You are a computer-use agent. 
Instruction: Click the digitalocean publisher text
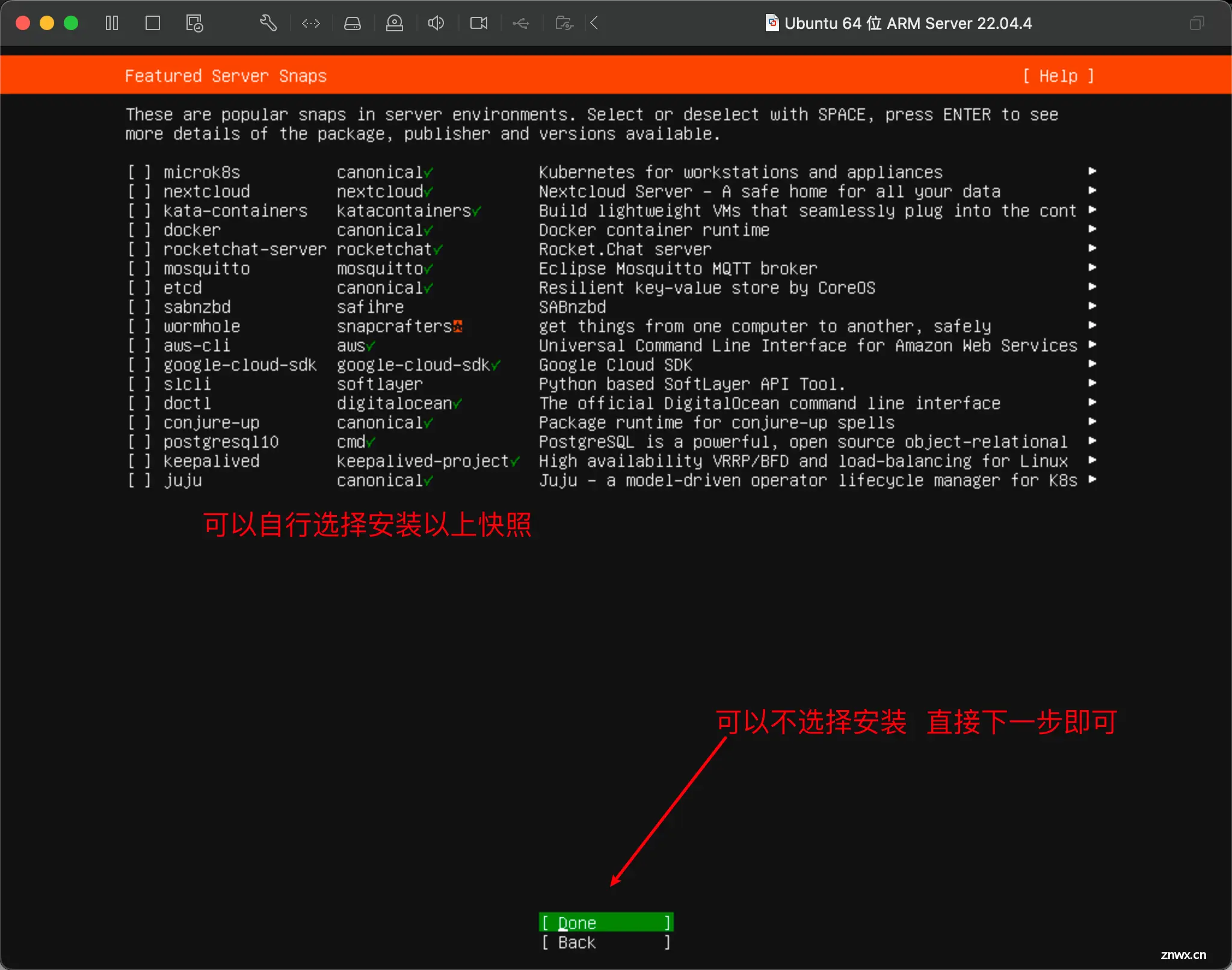coord(394,404)
